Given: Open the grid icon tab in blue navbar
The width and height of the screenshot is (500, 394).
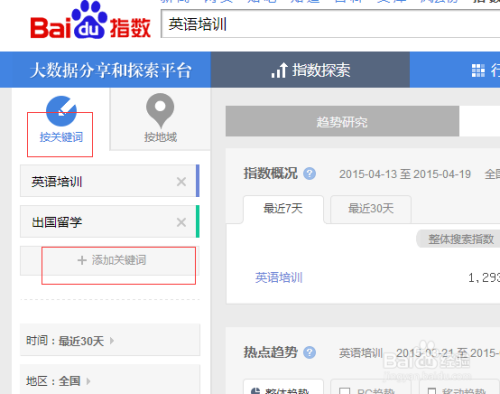Looking at the screenshot, I should click(478, 70).
